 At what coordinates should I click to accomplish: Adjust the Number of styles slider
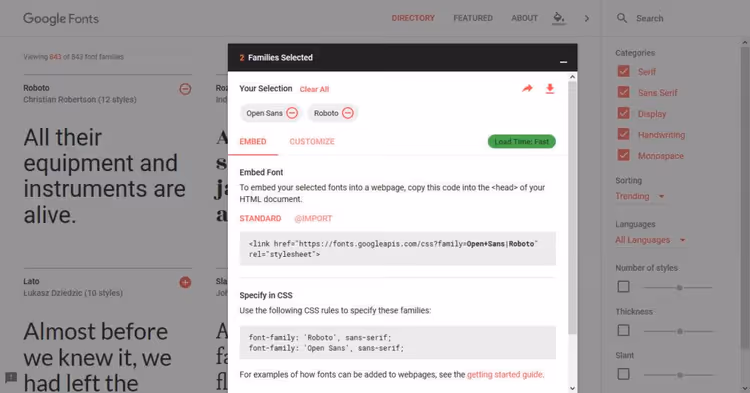point(679,287)
